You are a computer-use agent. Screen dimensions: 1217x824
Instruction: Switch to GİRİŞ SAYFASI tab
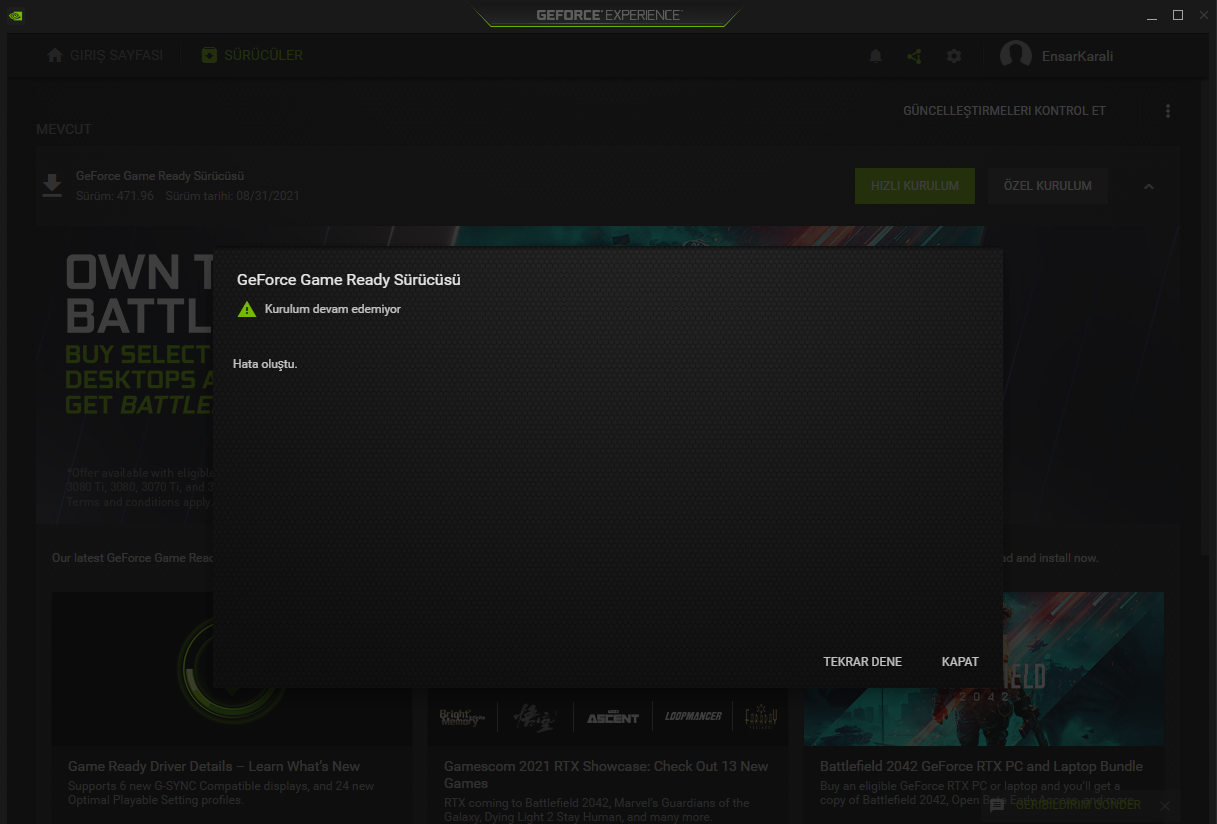click(x=105, y=55)
